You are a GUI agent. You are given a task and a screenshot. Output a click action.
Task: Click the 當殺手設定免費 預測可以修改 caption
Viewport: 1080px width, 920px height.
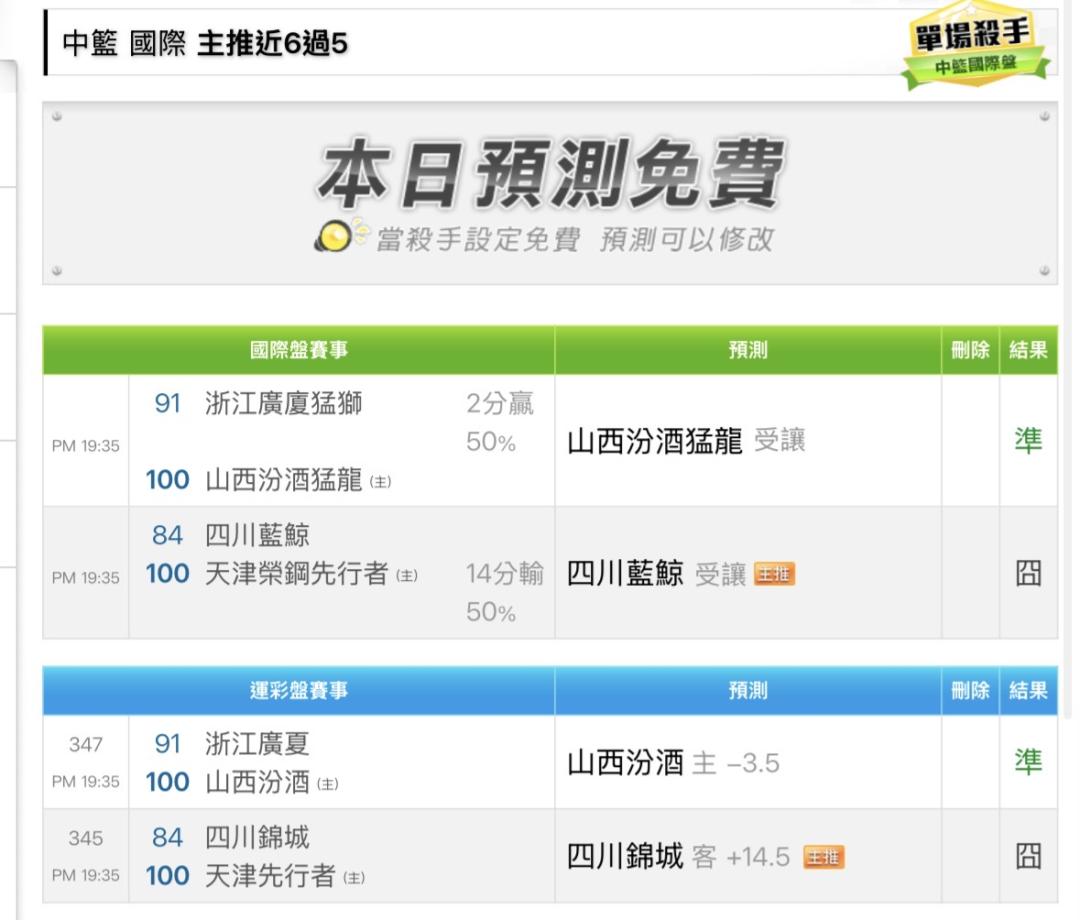pyautogui.click(x=575, y=240)
